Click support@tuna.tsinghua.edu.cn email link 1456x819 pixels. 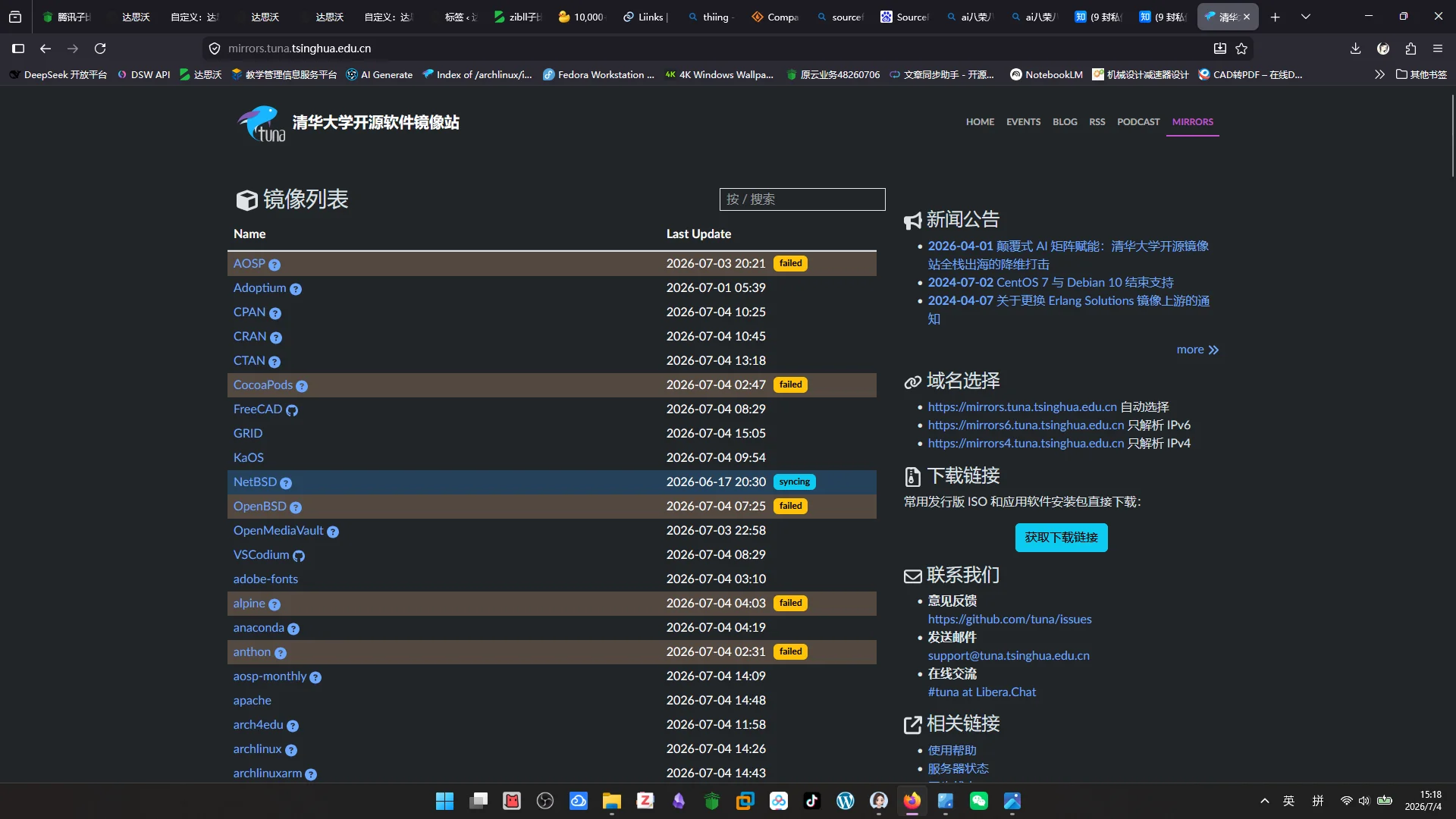[1009, 656]
